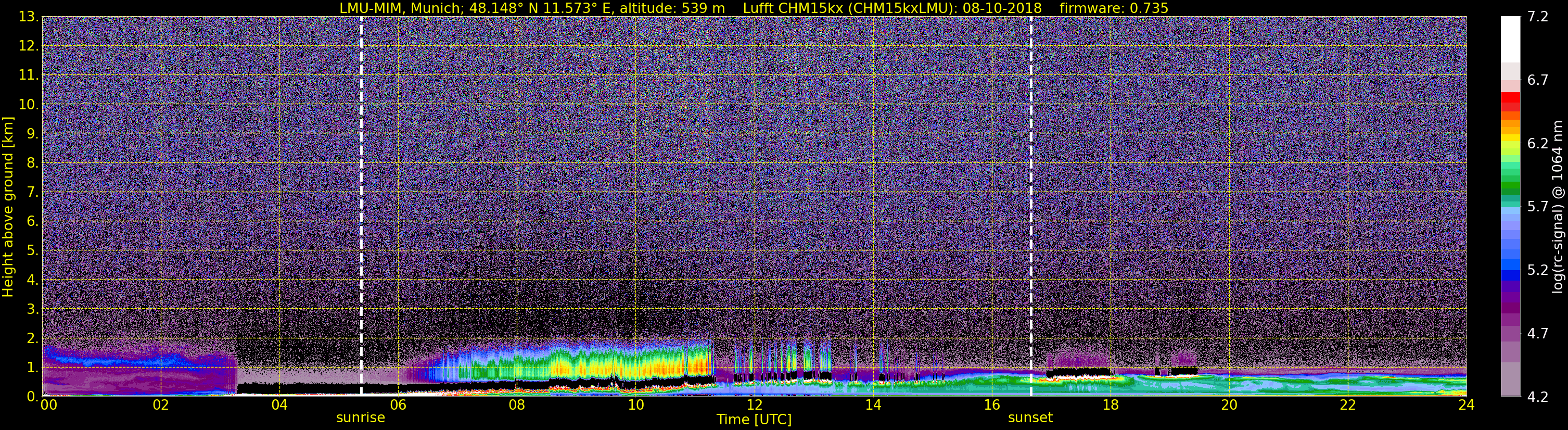Click the 'Time [UTC]' axis label
The height and width of the screenshot is (430, 1568).
click(754, 420)
